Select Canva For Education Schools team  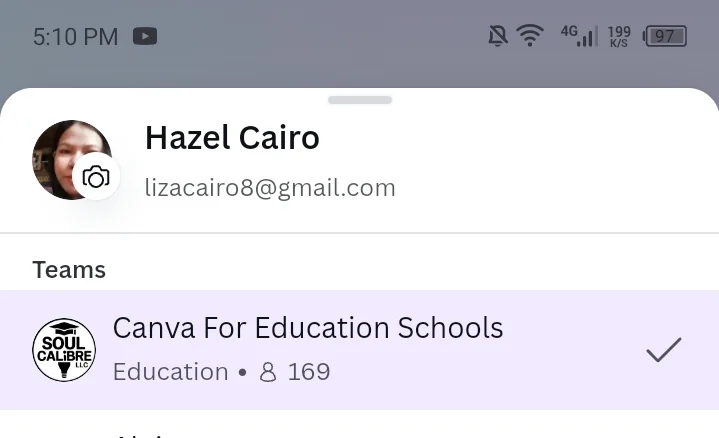360,349
